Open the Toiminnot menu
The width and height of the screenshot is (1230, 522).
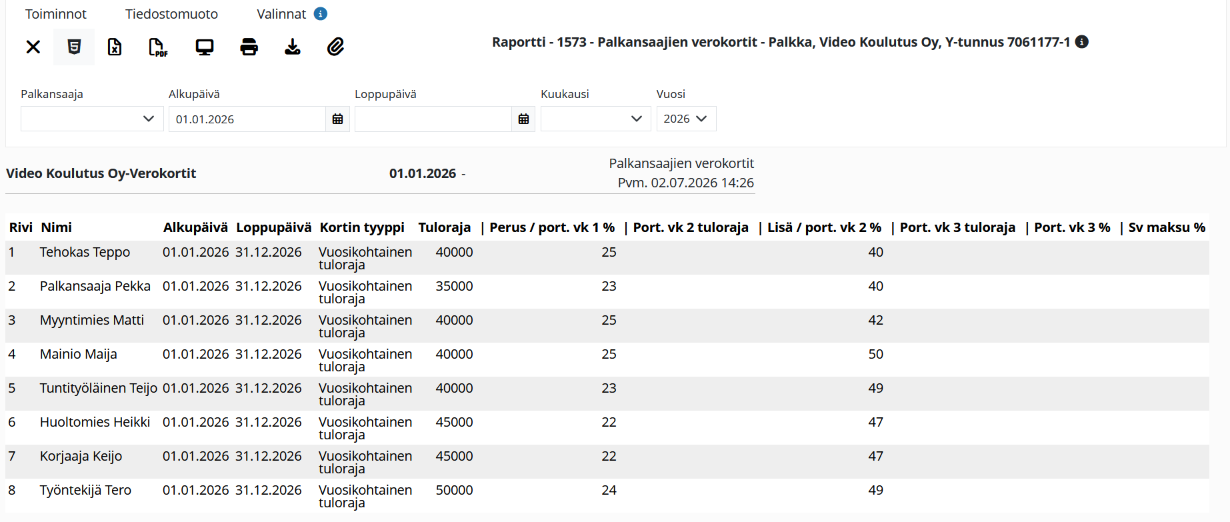pyautogui.click(x=56, y=14)
